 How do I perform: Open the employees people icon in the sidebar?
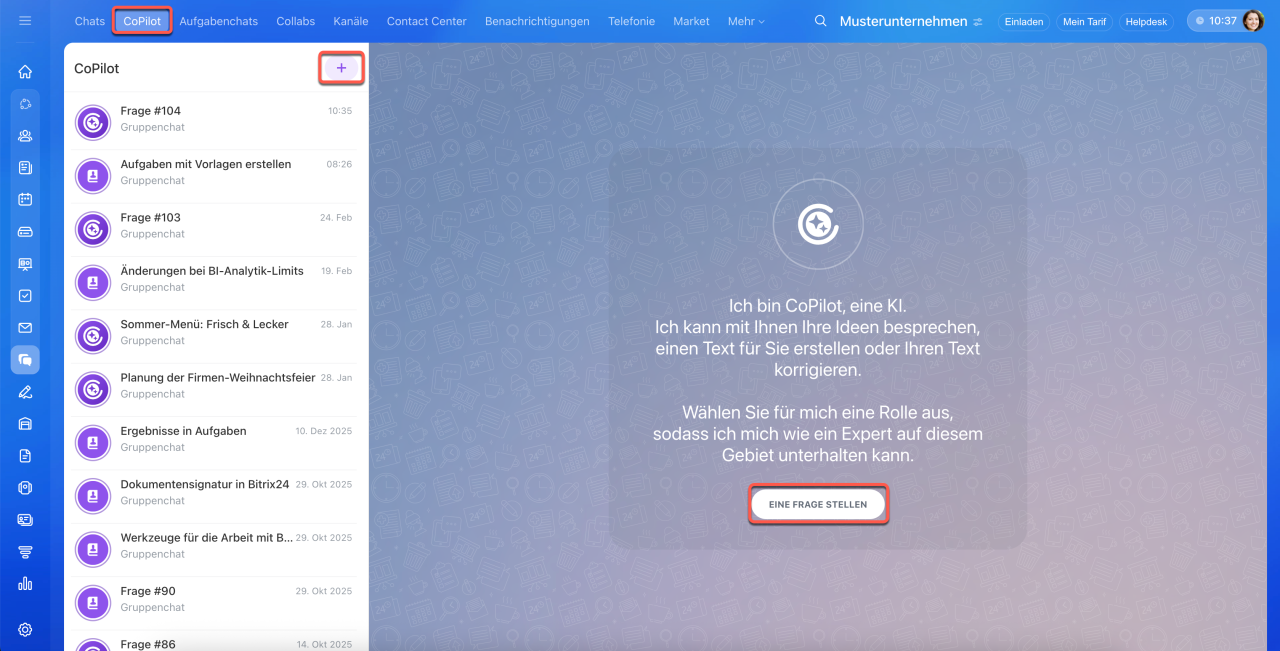click(25, 136)
